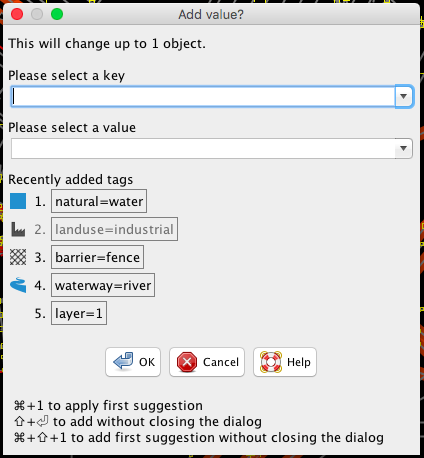
Task: Apply recent tag natural=water
Action: (99, 201)
